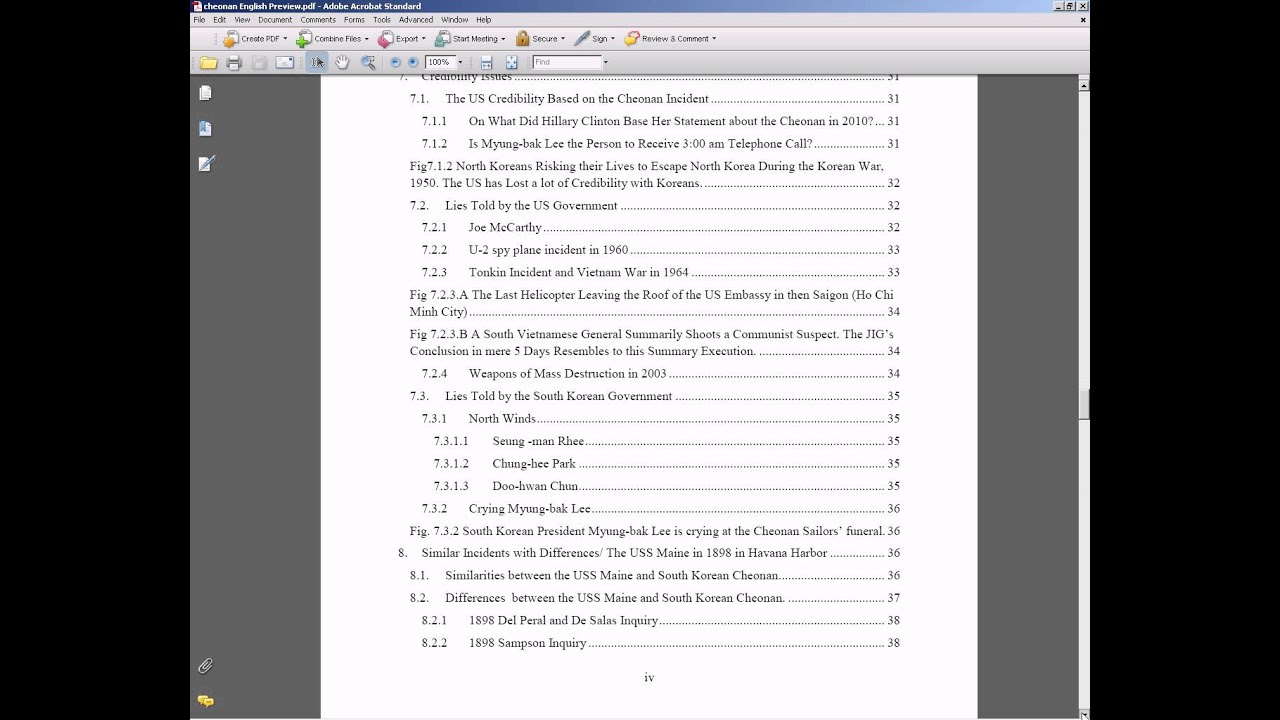Email the document using the envelope icon
The height and width of the screenshot is (720, 1280).
[285, 63]
